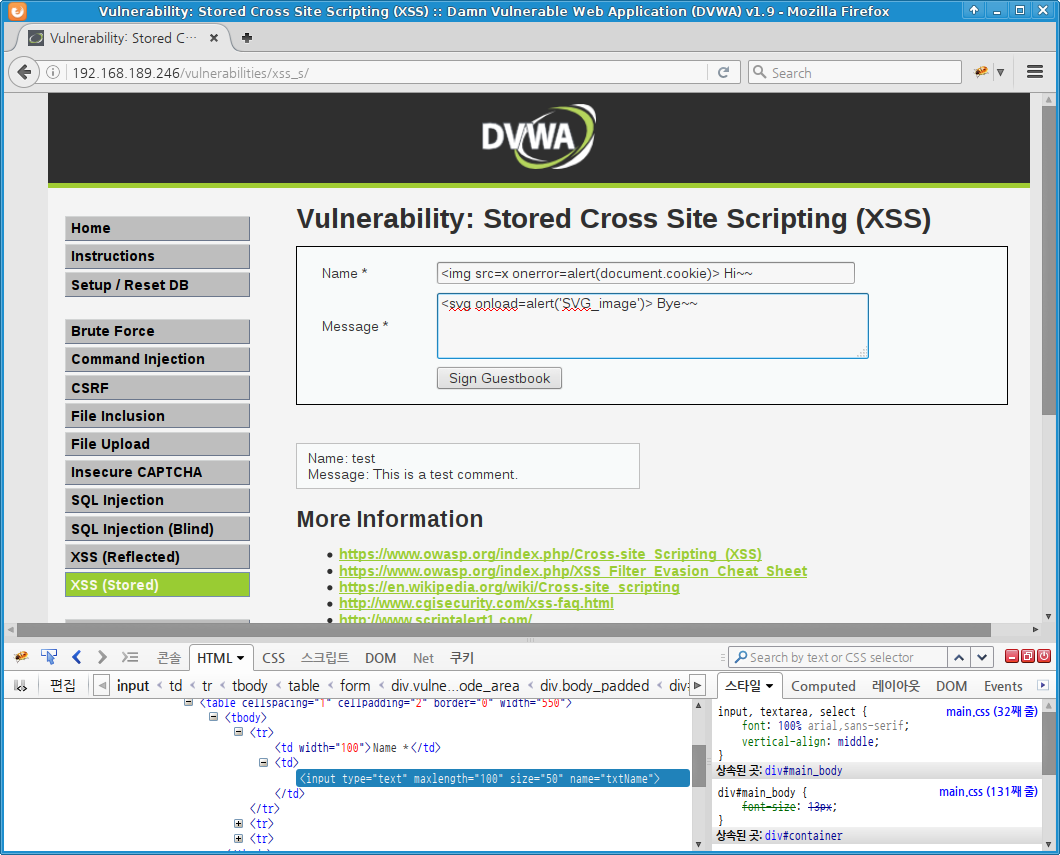Viewport: 1060px width, 855px height.
Task: Open the OWASP XSS Filter Evasion Cheat Sheet link
Action: tap(573, 571)
